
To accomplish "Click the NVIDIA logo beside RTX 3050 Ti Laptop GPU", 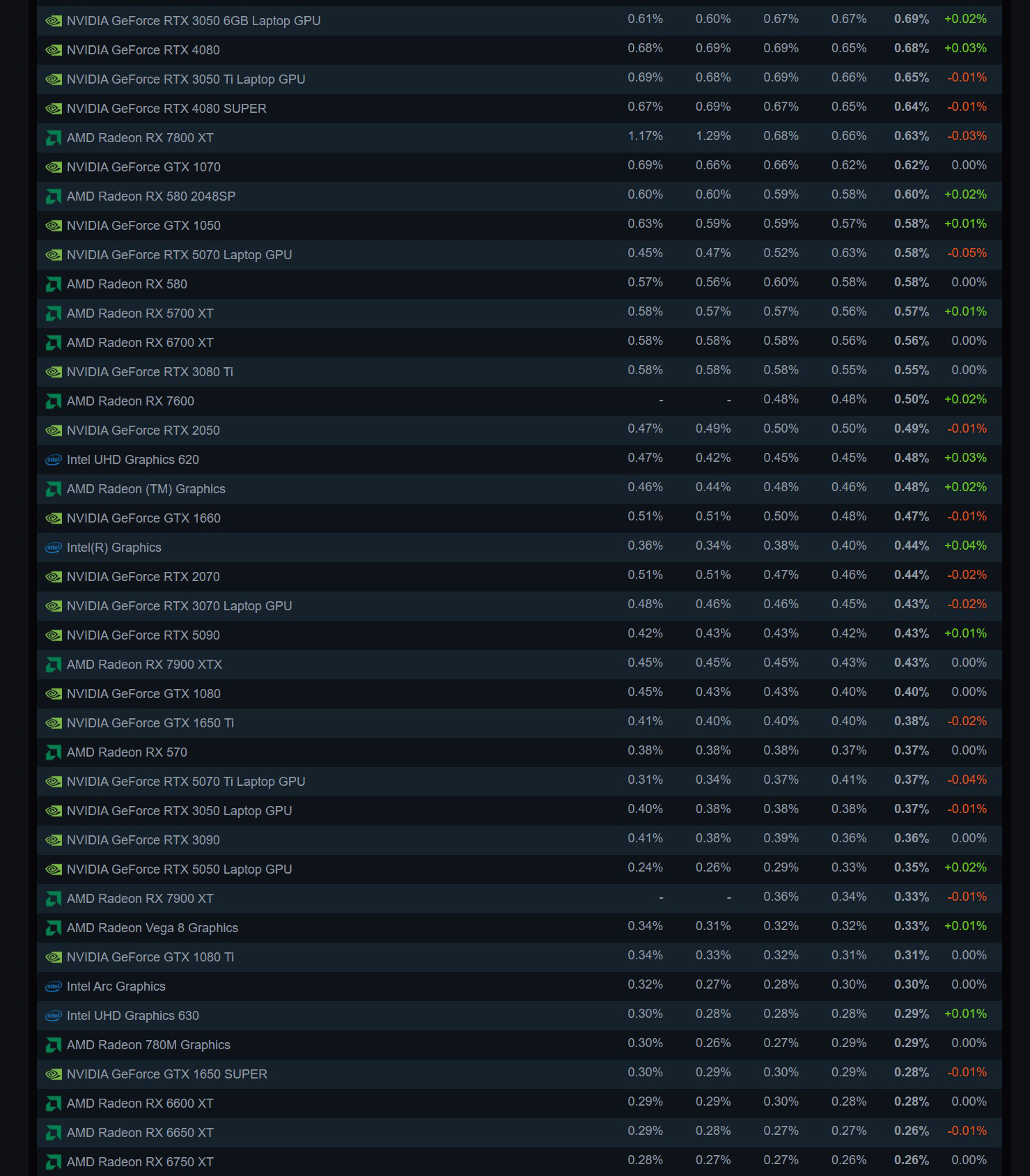I will click(54, 79).
